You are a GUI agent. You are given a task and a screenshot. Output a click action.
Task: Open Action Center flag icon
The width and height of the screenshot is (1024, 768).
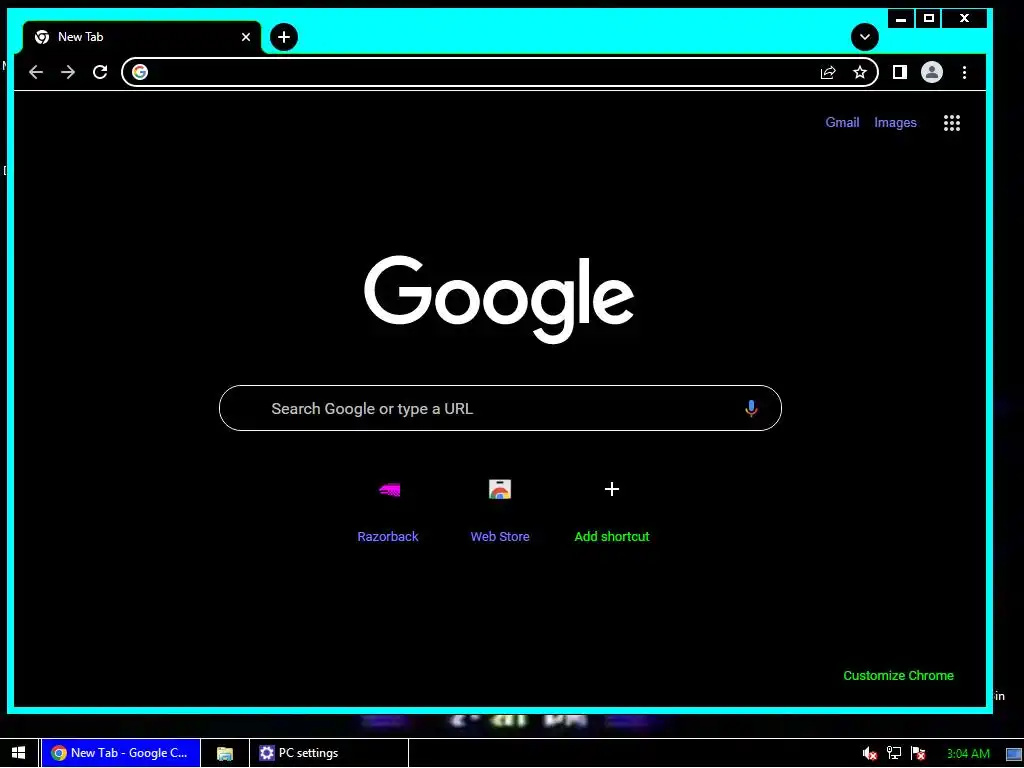click(x=918, y=754)
